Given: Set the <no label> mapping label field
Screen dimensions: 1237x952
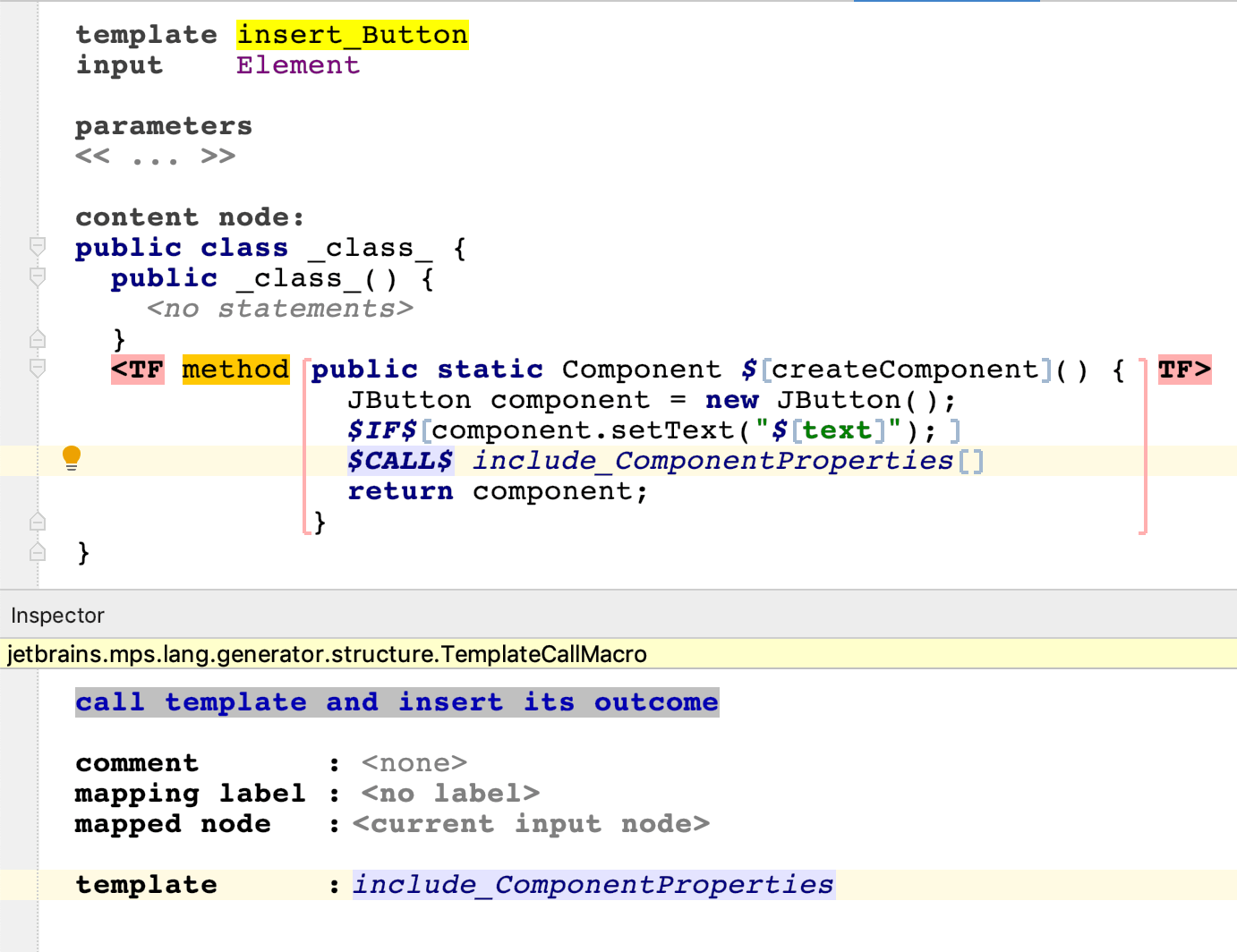Looking at the screenshot, I should [x=450, y=794].
